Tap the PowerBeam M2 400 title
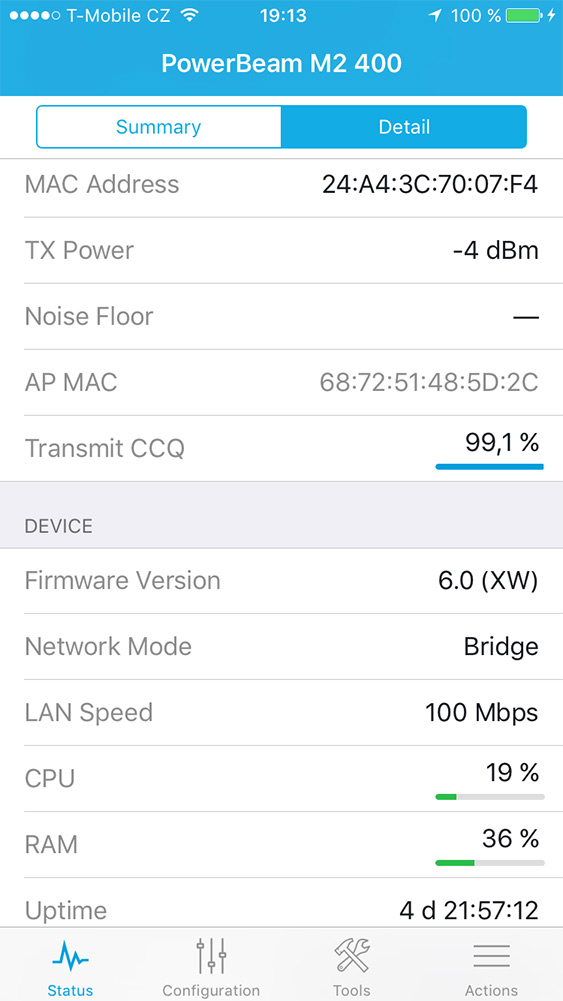 (x=282, y=64)
